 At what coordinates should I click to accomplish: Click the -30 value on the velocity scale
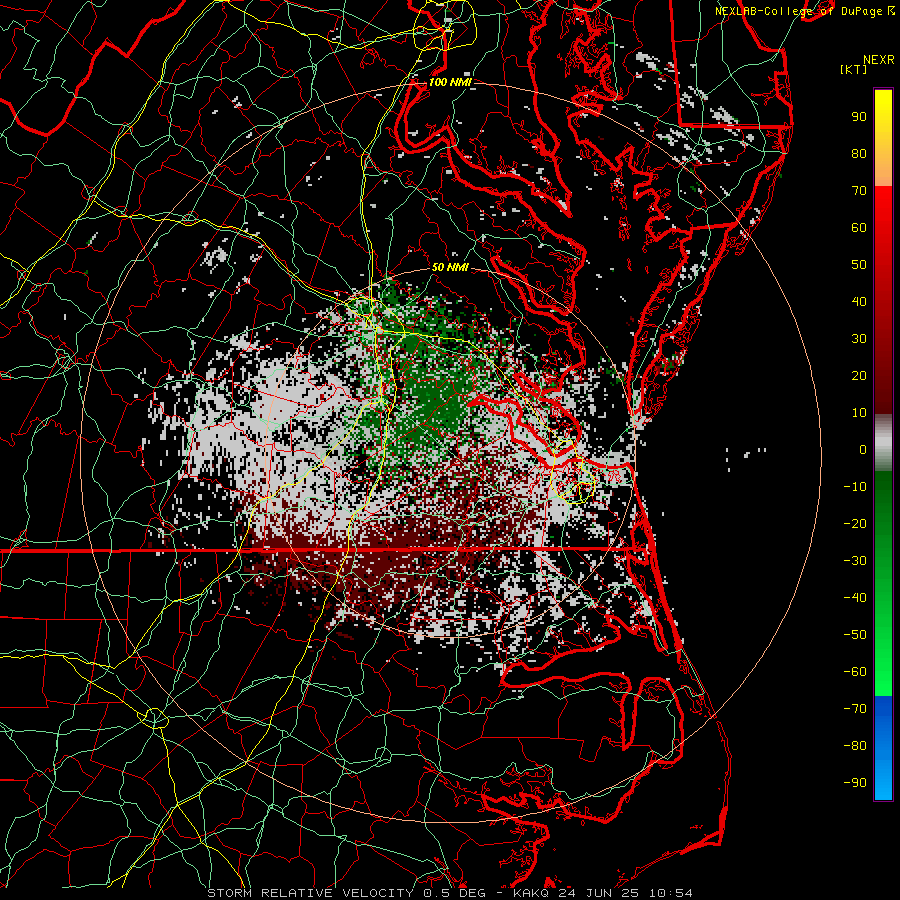point(855,561)
